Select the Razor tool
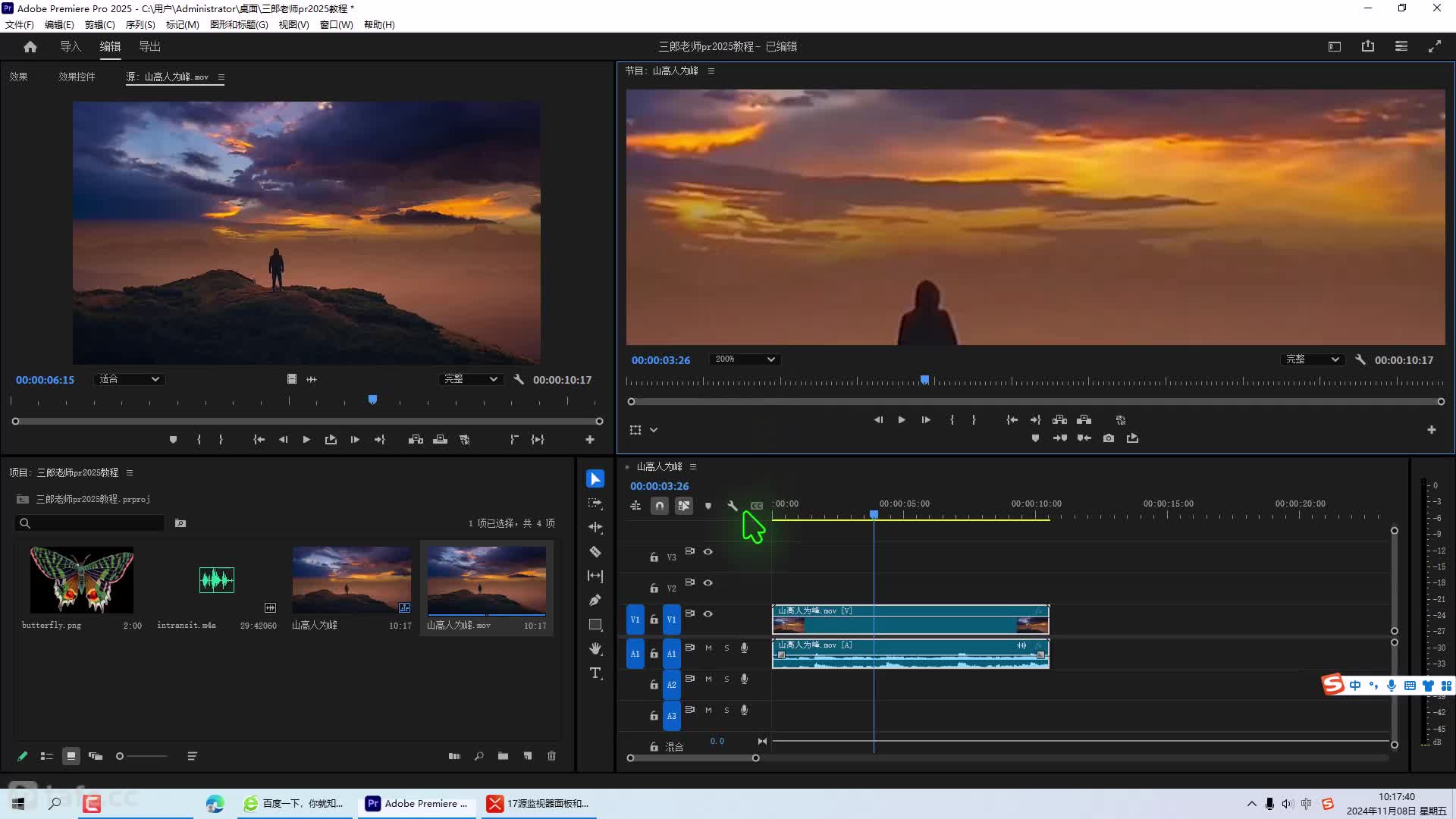The height and width of the screenshot is (819, 1456). point(595,552)
